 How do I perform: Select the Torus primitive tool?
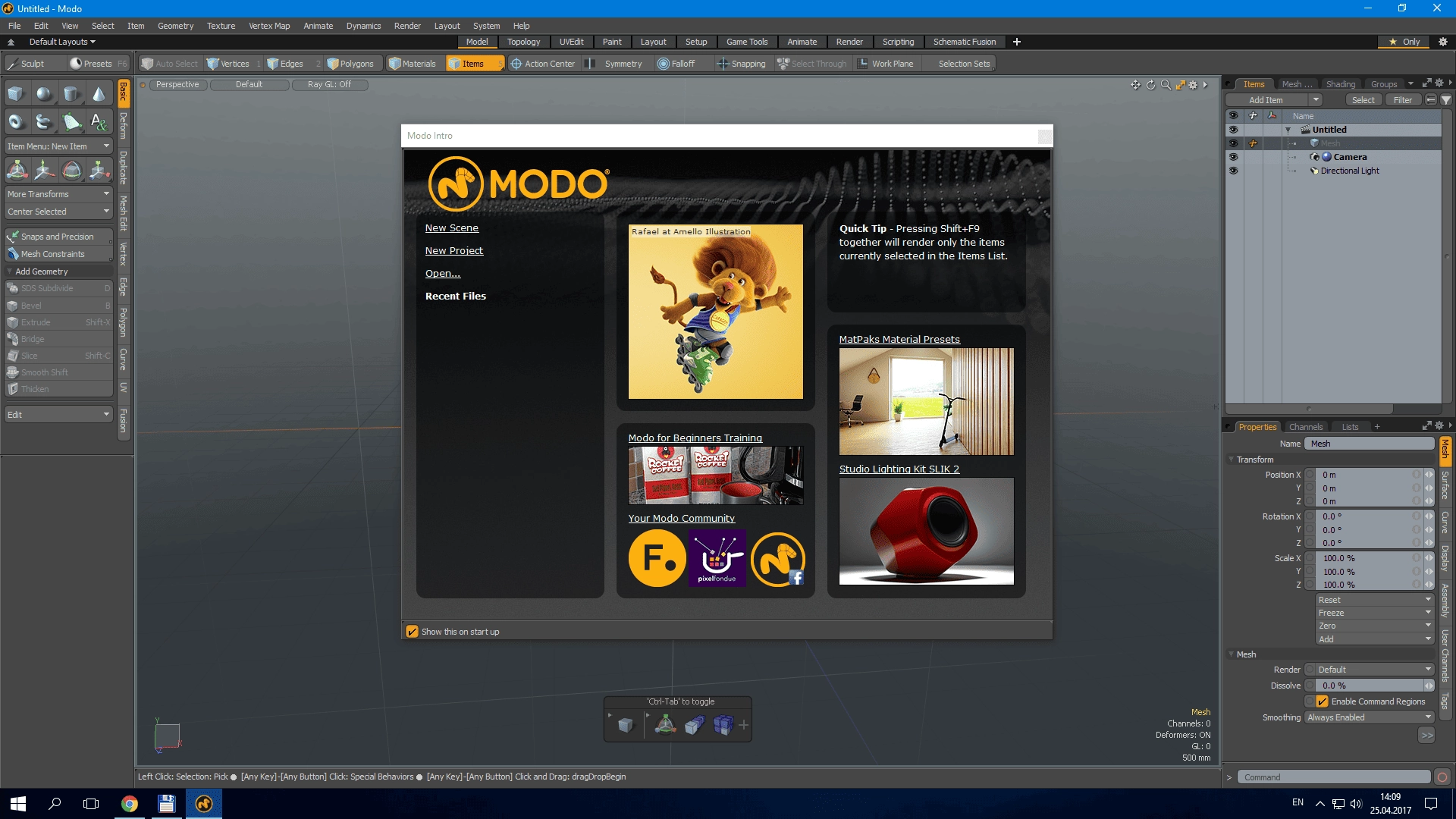[x=16, y=121]
